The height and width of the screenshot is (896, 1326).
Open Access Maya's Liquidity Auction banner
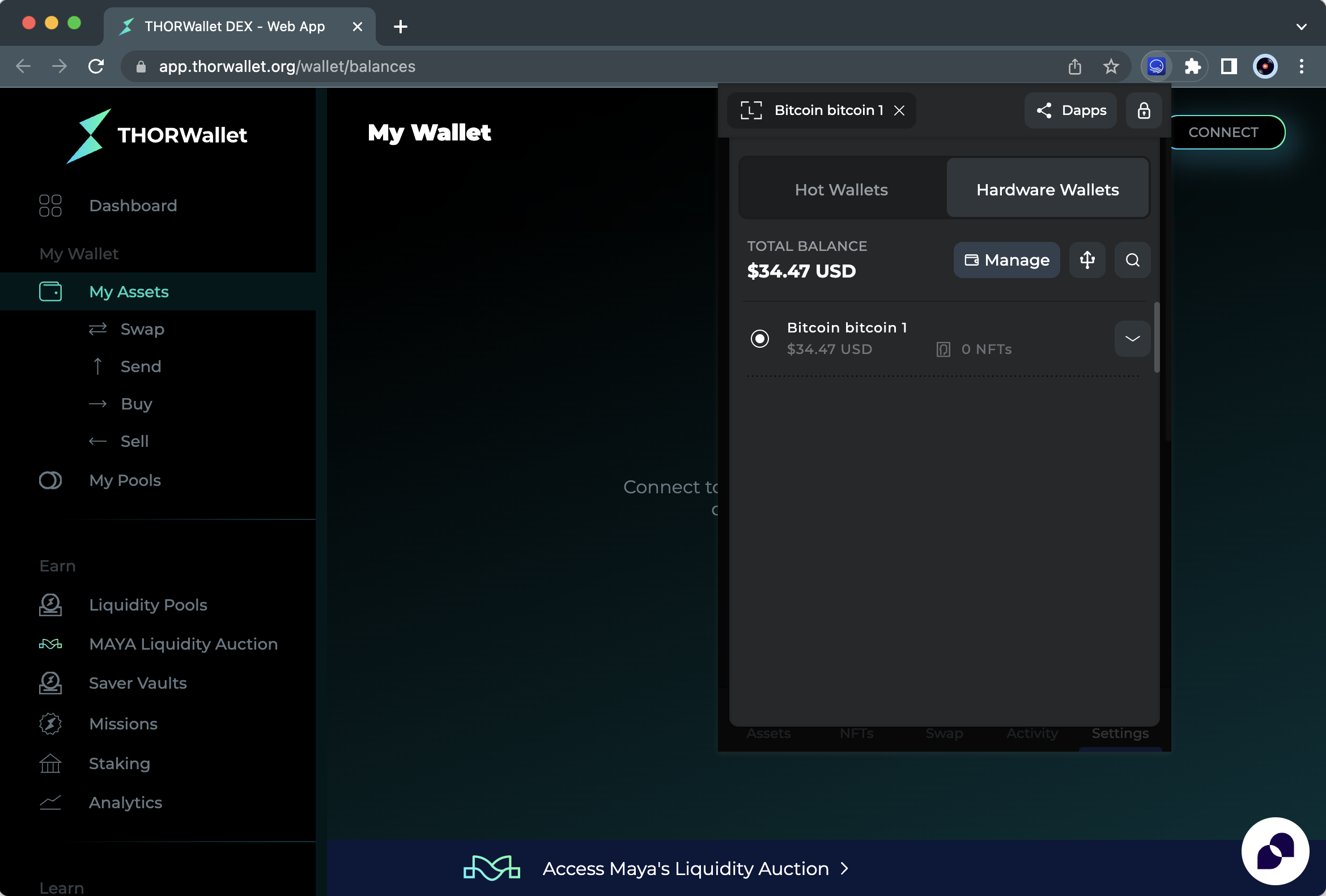click(685, 868)
